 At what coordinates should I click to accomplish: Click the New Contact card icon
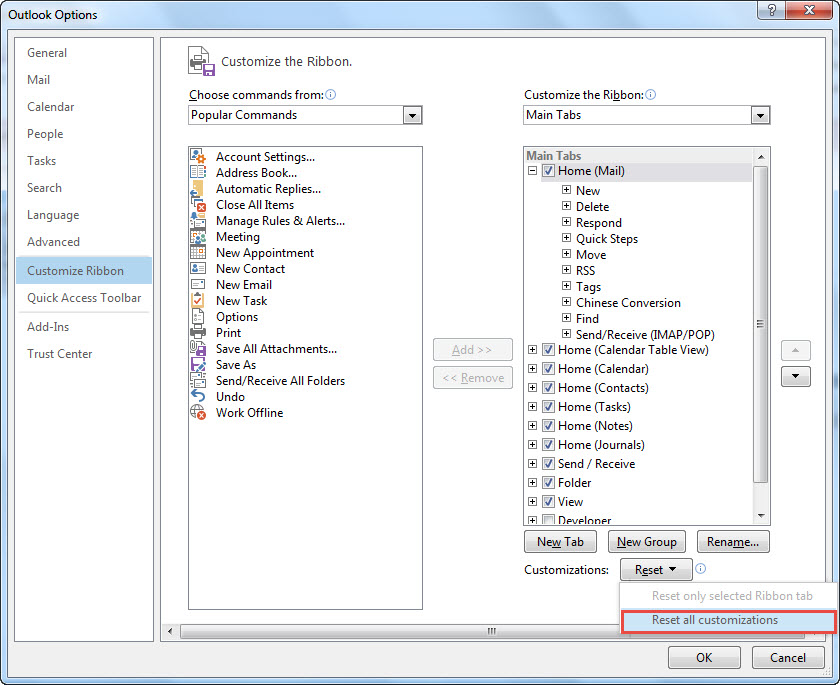198,268
